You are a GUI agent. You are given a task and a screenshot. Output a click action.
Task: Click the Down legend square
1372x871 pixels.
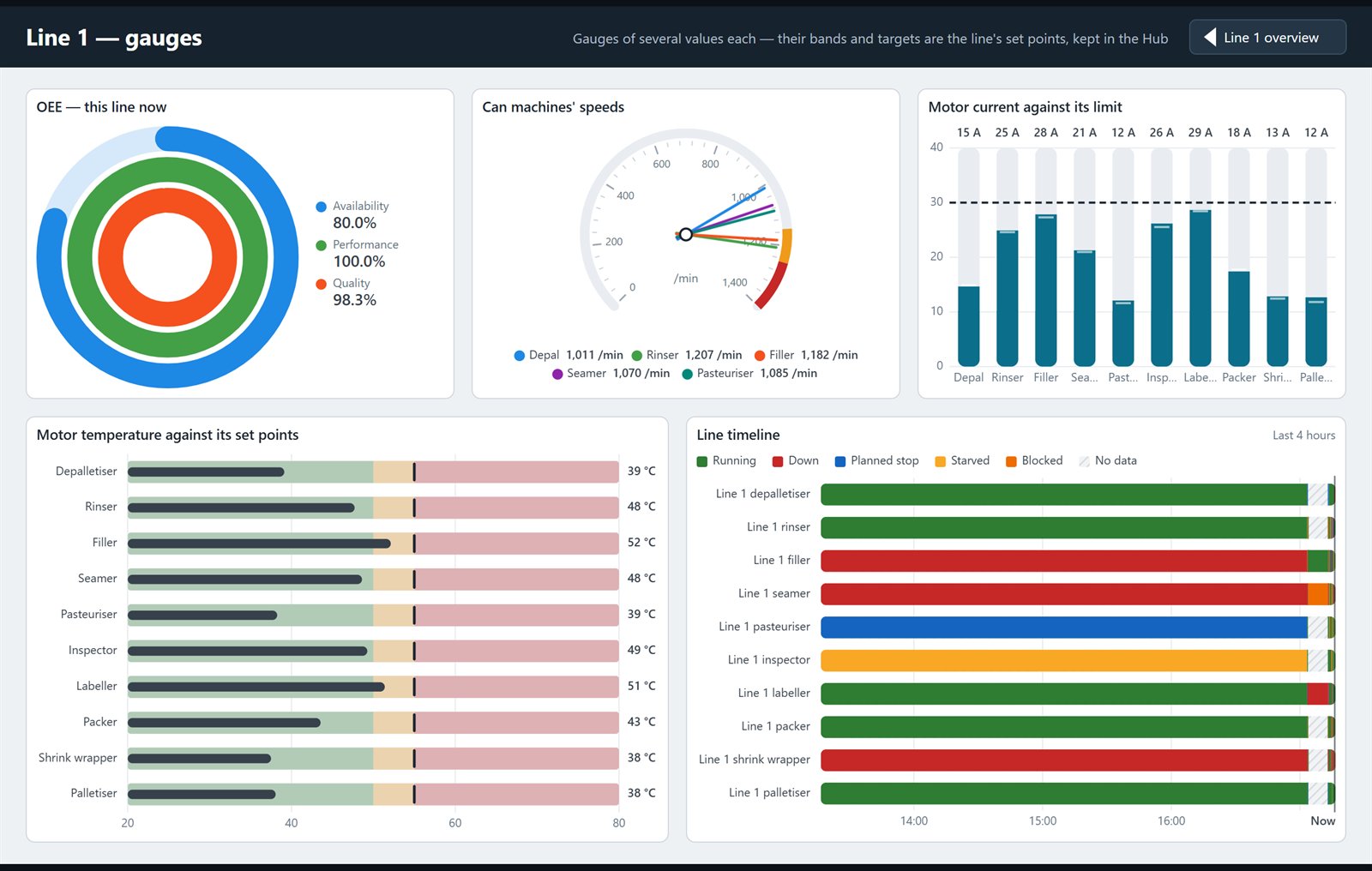tap(778, 461)
